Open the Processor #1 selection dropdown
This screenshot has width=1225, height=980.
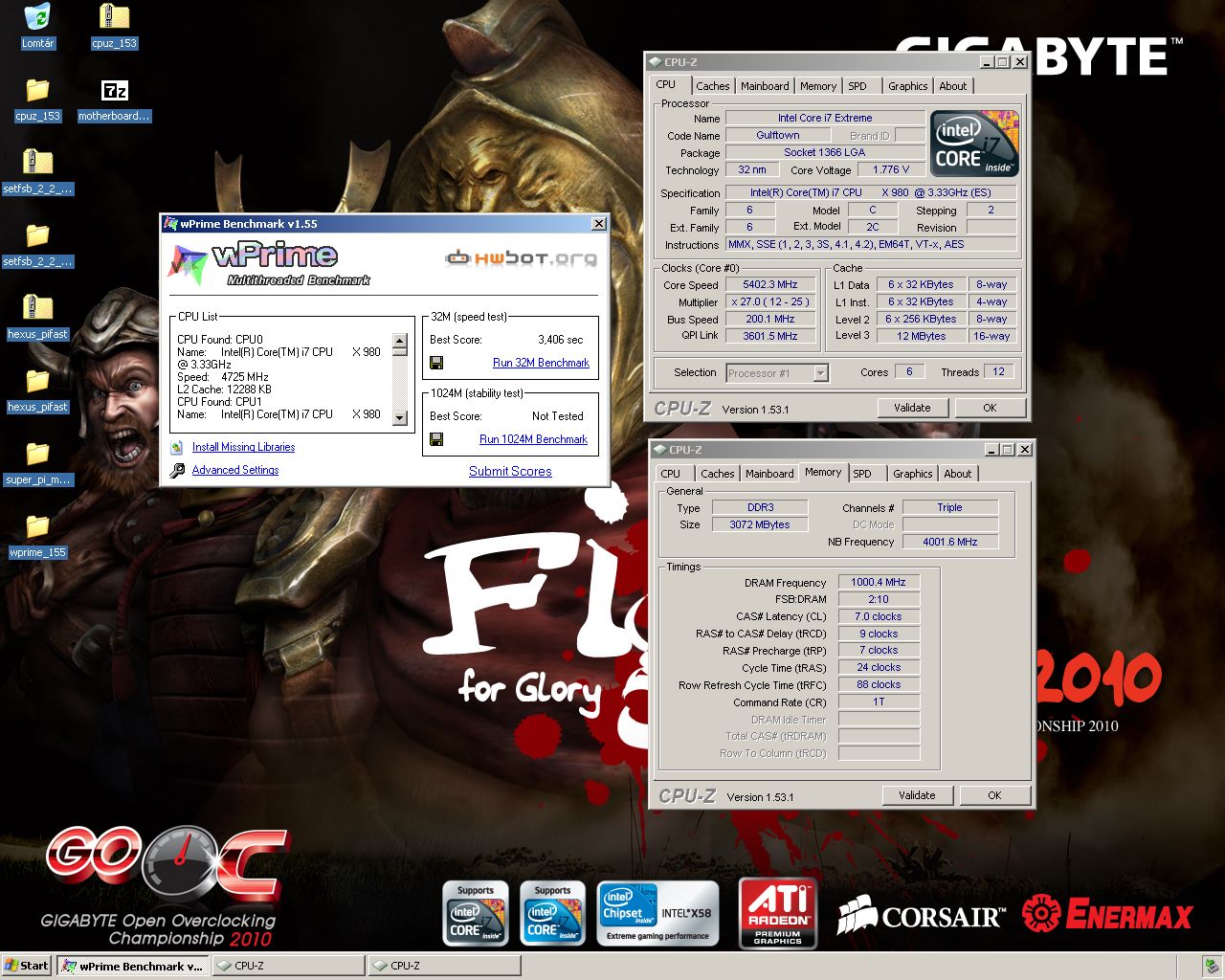tap(820, 373)
